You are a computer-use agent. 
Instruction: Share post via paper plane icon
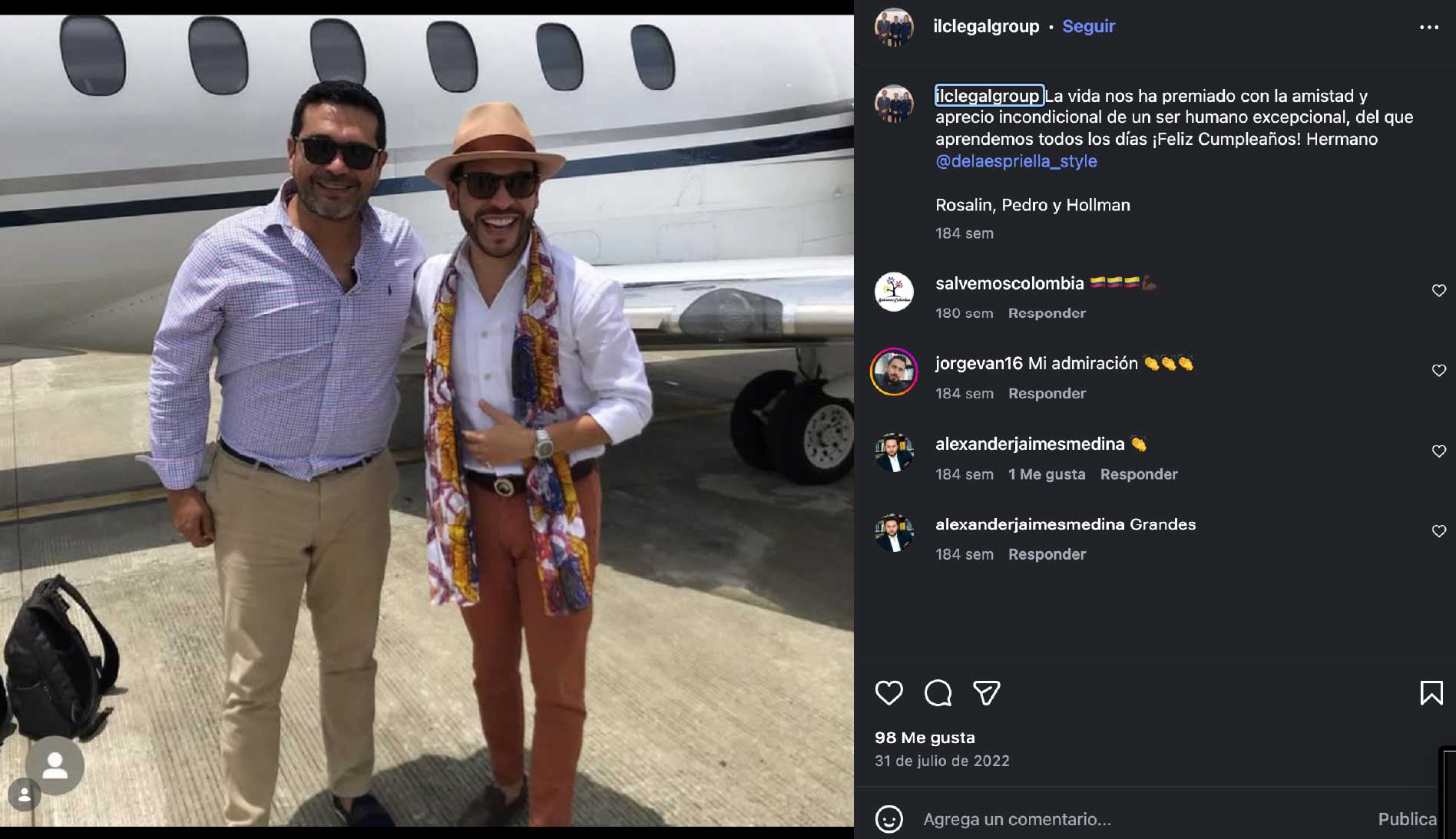[x=986, y=693]
